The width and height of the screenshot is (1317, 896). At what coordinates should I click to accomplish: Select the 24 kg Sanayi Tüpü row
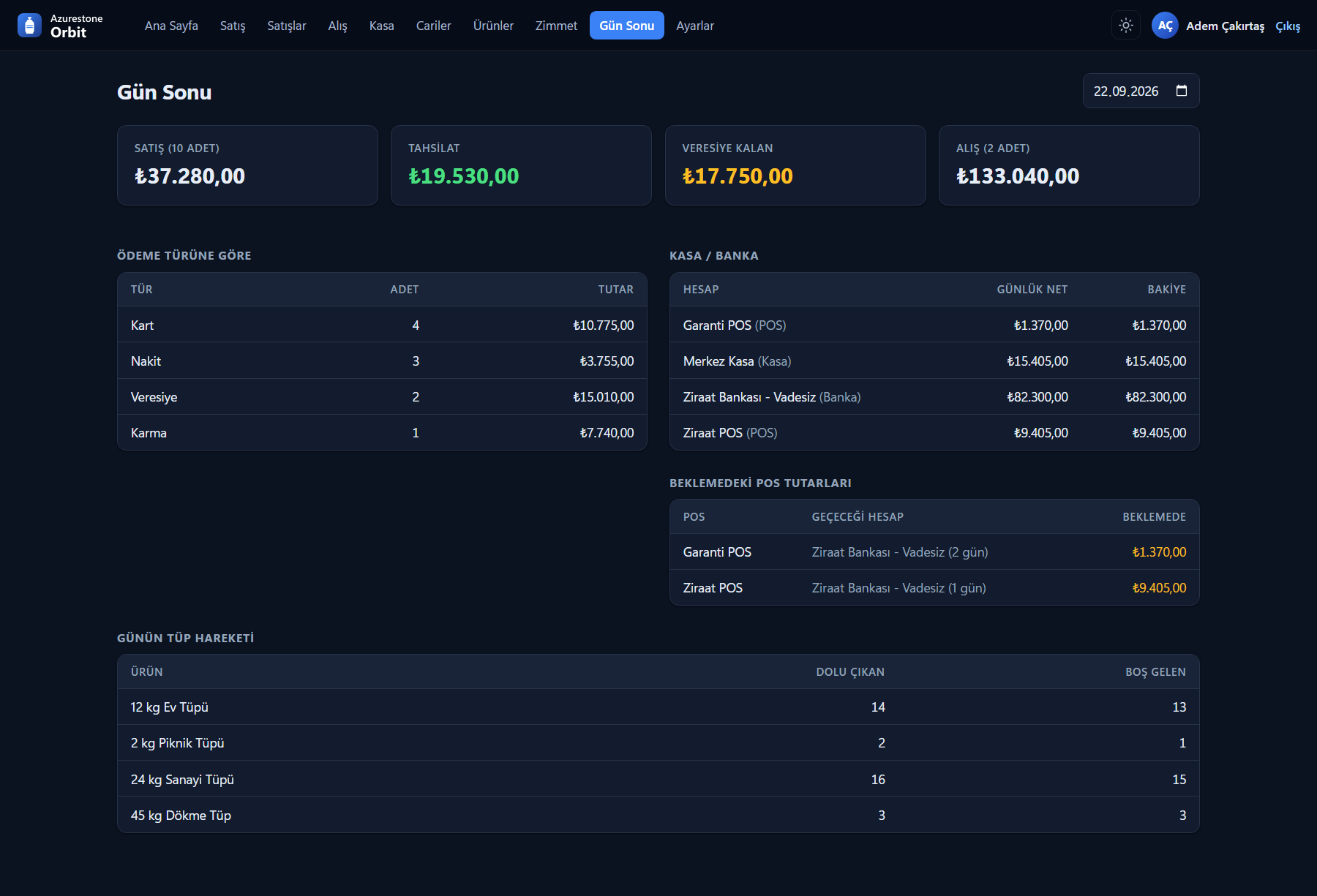(658, 779)
